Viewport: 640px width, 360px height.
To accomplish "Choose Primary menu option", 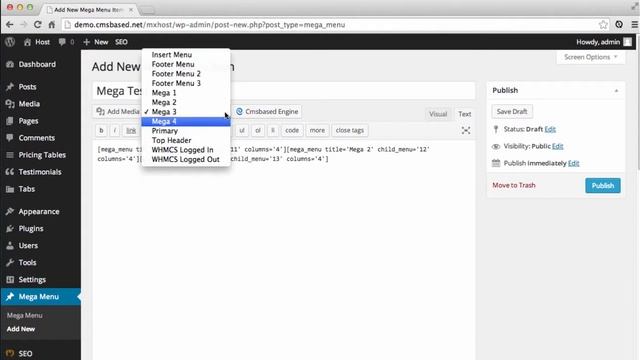I will pyautogui.click(x=186, y=131).
